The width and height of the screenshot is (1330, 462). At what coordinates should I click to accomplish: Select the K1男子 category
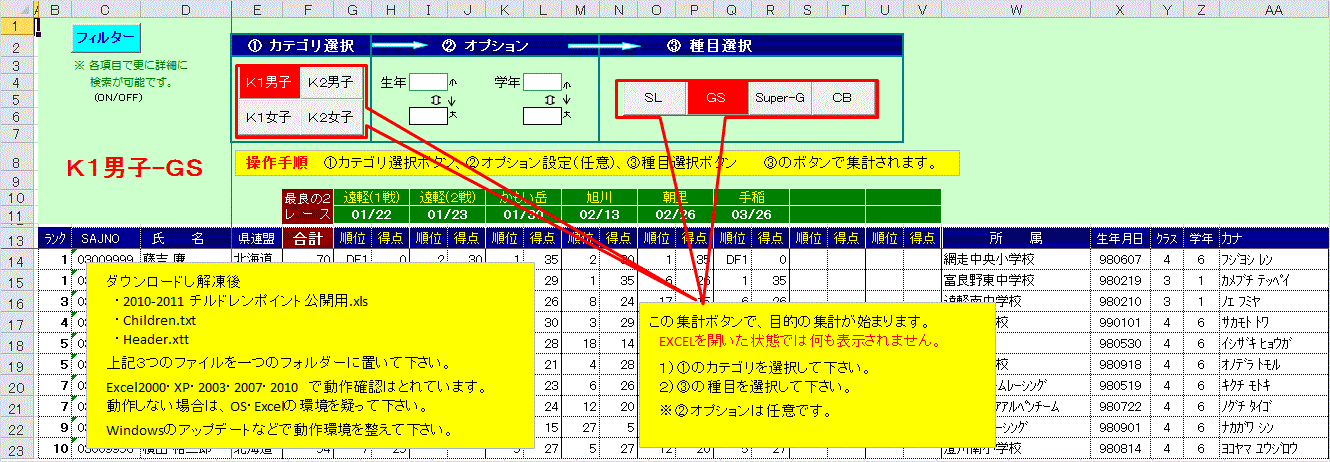268,82
